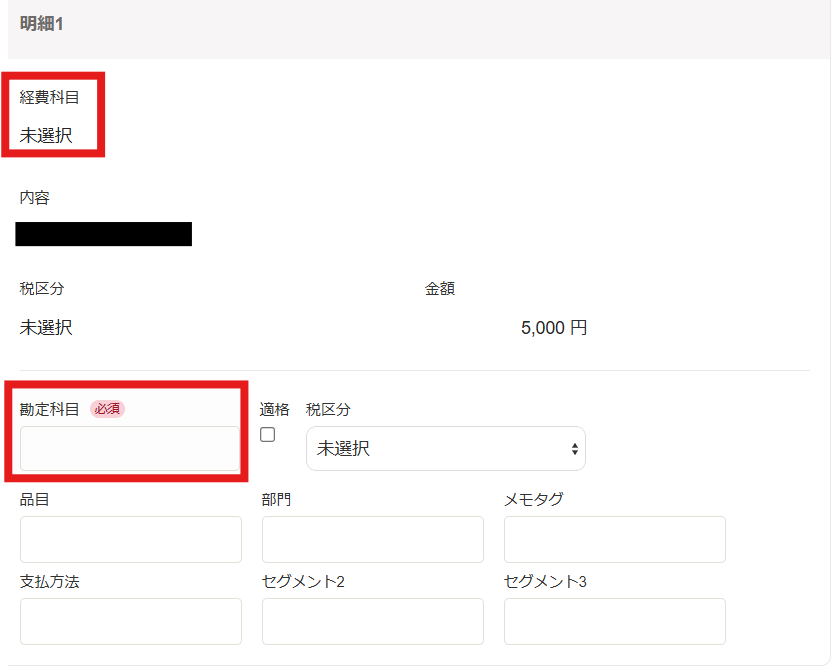Click the 未選択 text below upper 税区分
Image resolution: width=836 pixels, height=670 pixels.
(46, 327)
